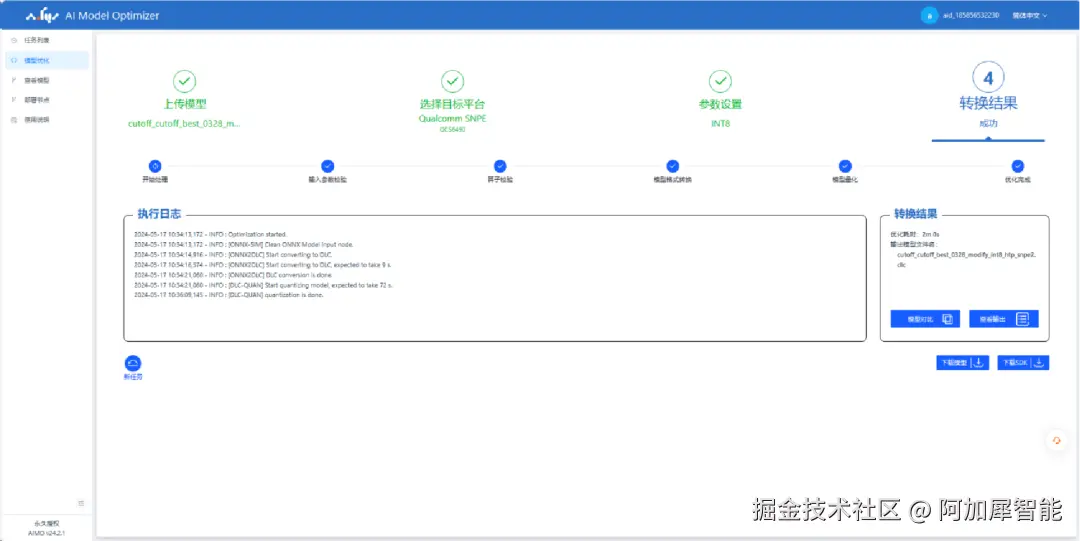This screenshot has width=1080, height=541.
Task: Click the cutoff_cutoff_best_0328_m... file name
Action: tap(185, 124)
